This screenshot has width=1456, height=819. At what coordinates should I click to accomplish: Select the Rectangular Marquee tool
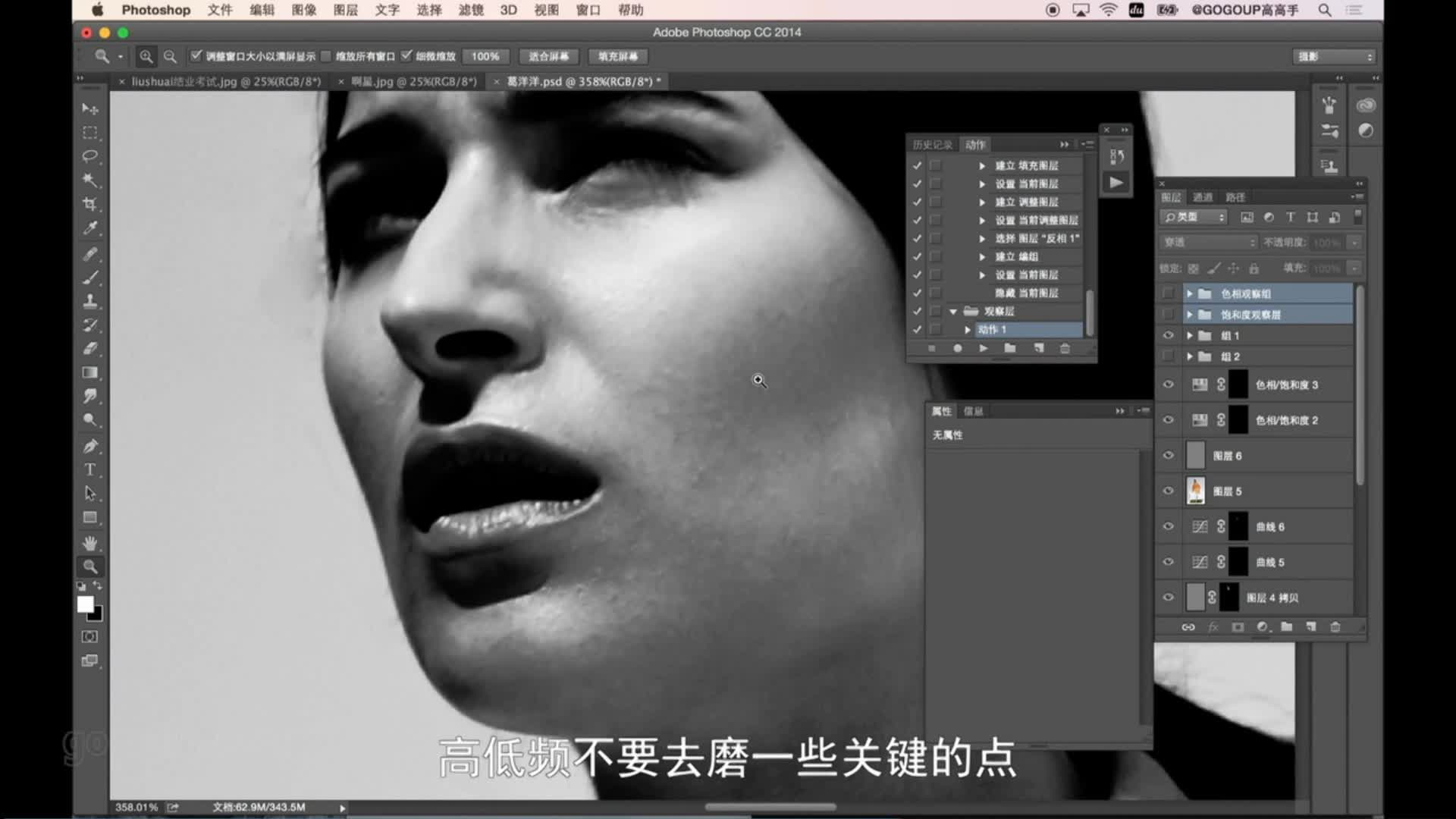90,132
